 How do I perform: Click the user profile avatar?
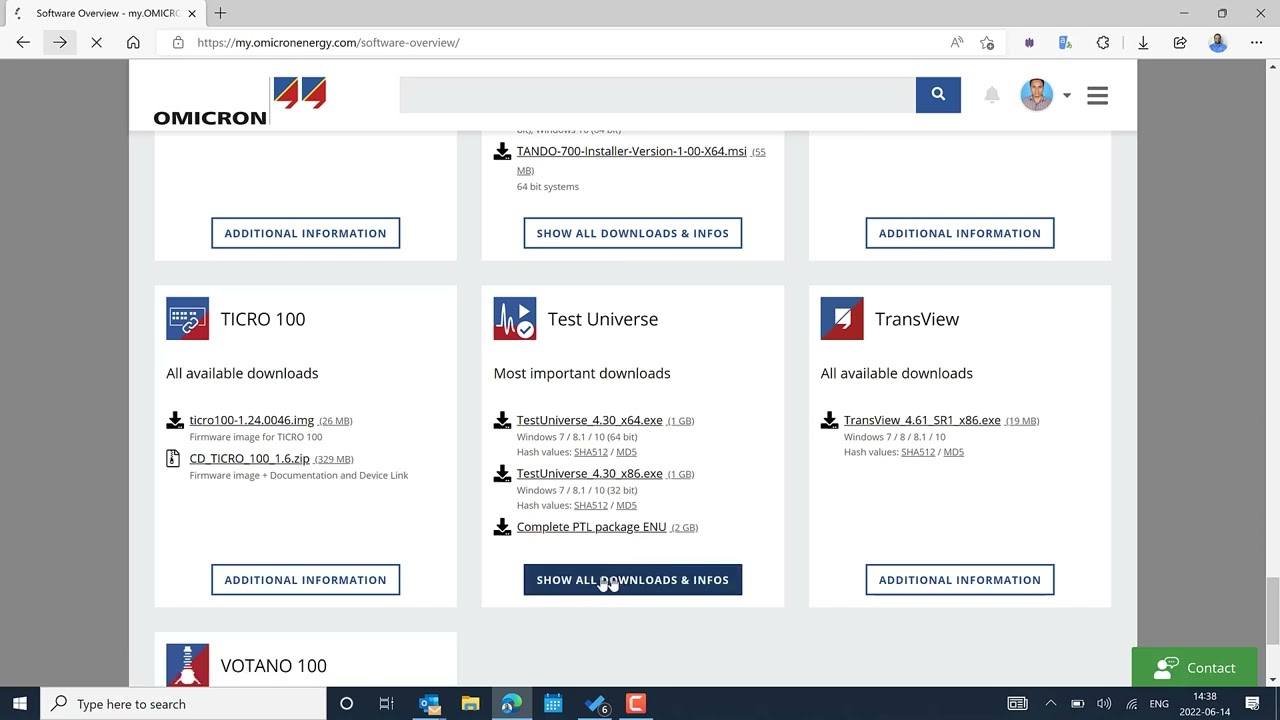(1036, 95)
